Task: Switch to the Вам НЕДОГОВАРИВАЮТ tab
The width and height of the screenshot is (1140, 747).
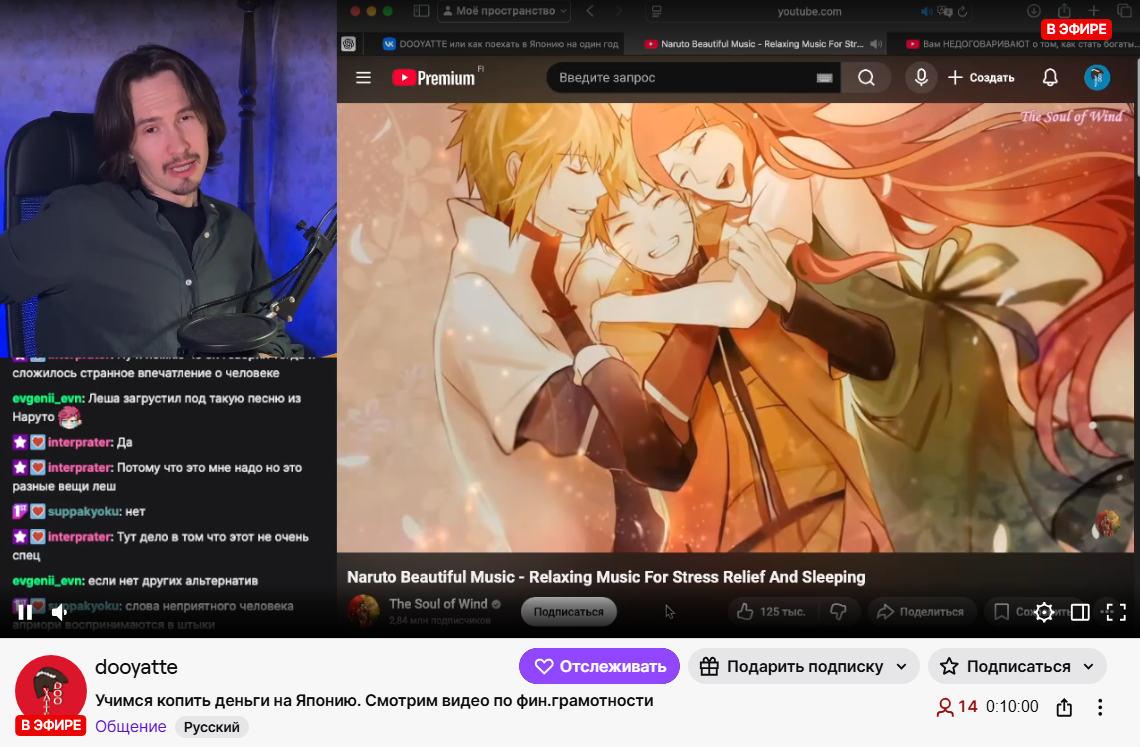Action: pyautogui.click(x=1021, y=44)
